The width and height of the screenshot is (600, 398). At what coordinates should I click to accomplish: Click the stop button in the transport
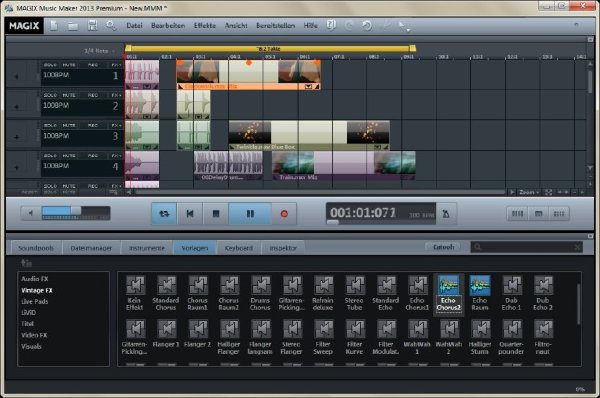click(216, 214)
